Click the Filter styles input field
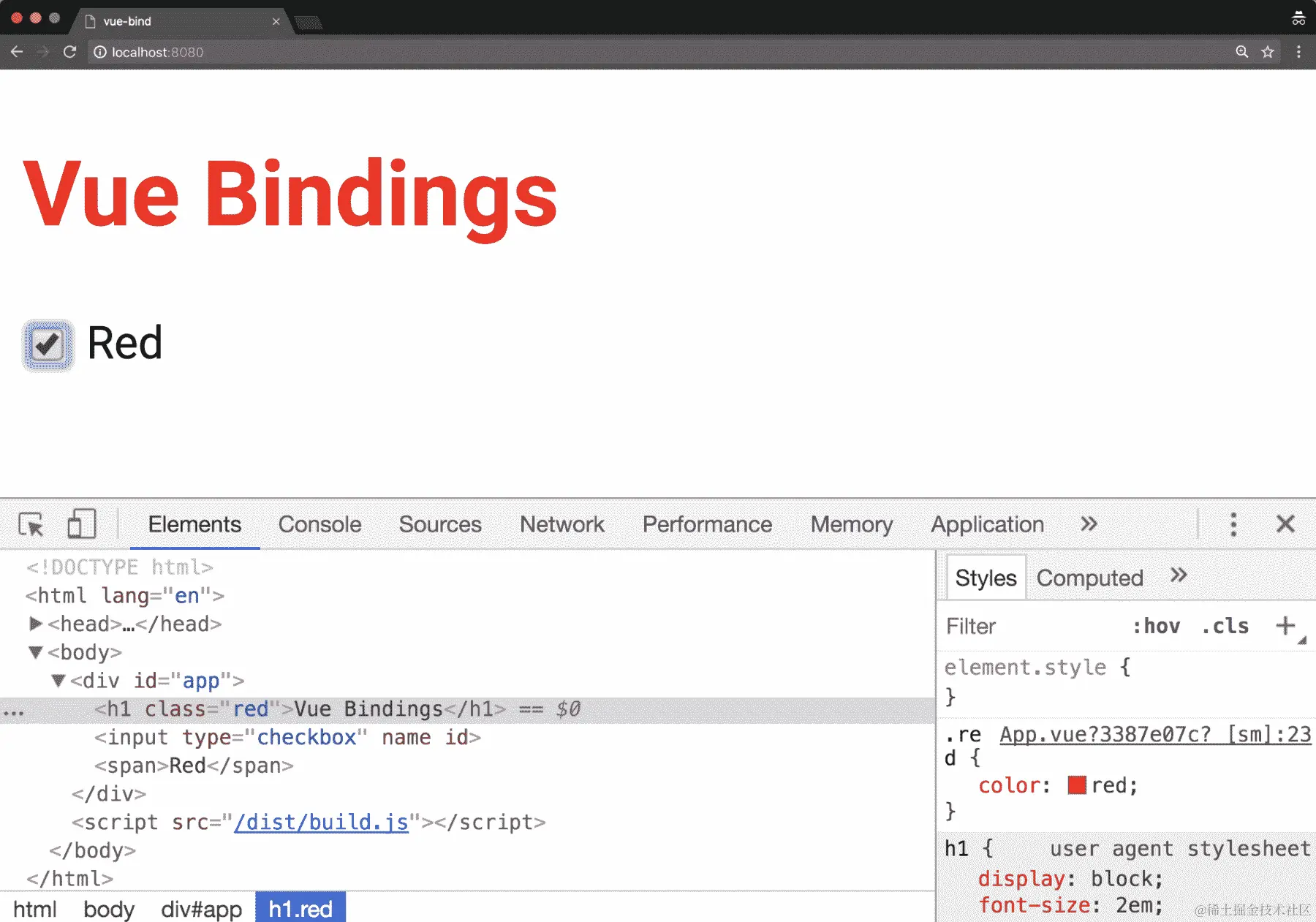This screenshot has height=922, width=1316. click(x=1031, y=626)
